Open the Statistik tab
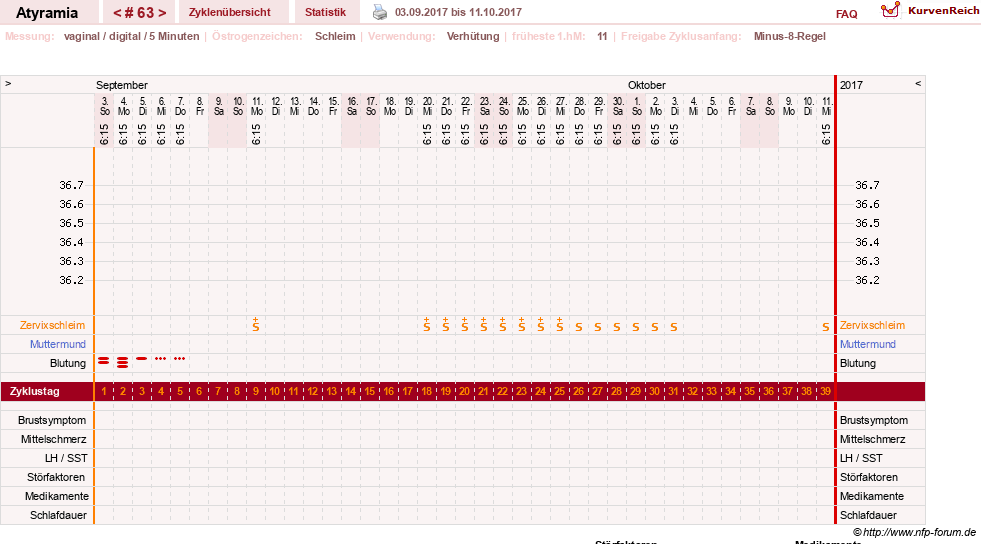The height and width of the screenshot is (544, 981). click(x=325, y=13)
